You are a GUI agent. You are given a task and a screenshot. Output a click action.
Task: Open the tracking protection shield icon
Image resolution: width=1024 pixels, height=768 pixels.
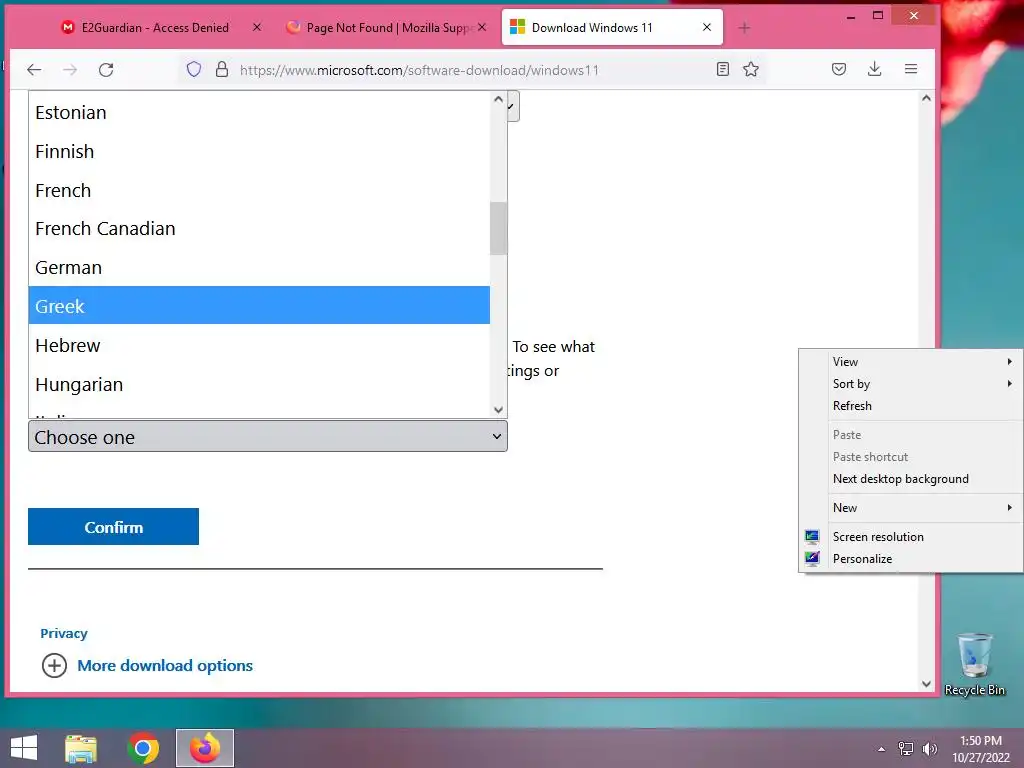coord(194,69)
